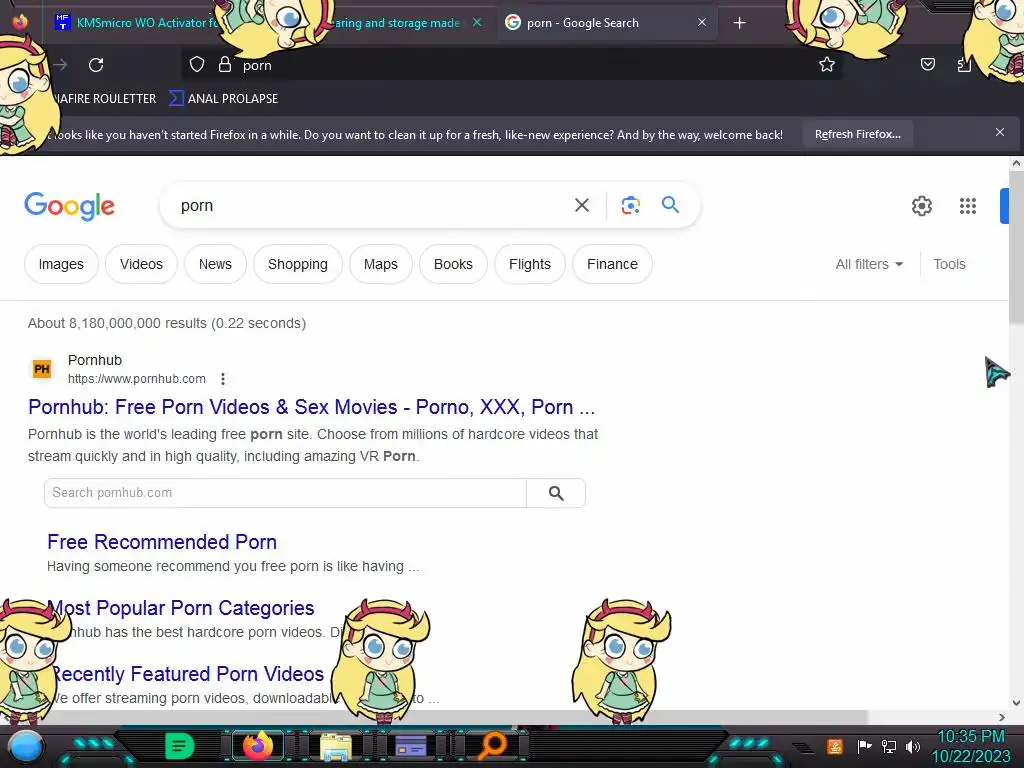
Task: Click the orange Java tray icon
Action: (x=835, y=746)
